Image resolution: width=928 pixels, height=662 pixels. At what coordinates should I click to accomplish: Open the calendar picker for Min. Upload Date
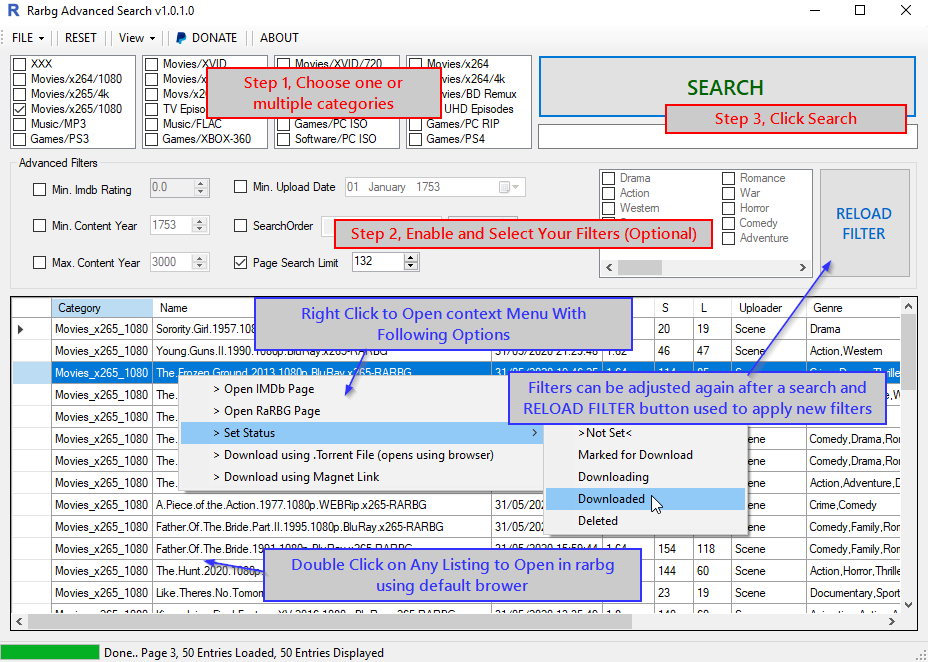pyautogui.click(x=509, y=187)
